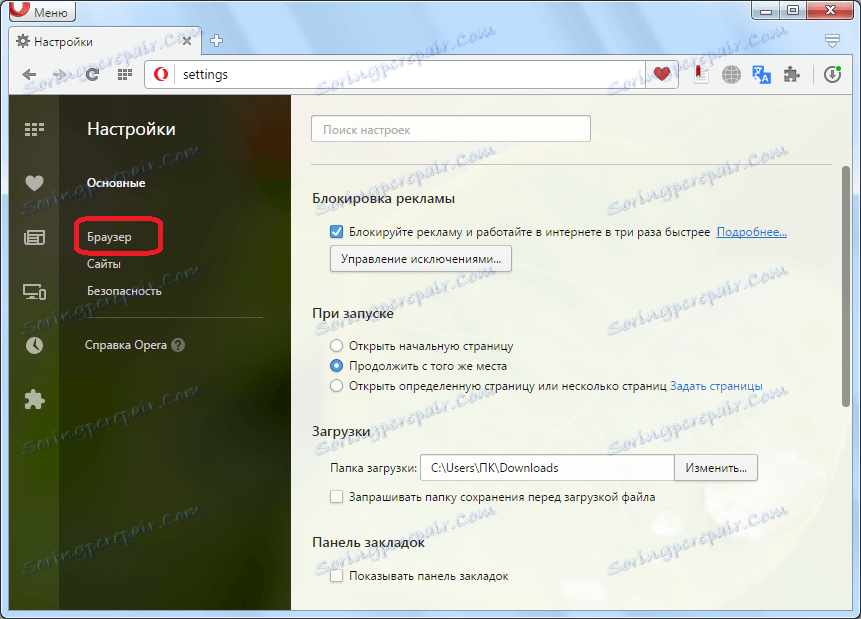Image resolution: width=861 pixels, height=619 pixels.
Task: Select the Основные settings section
Action: click(116, 183)
